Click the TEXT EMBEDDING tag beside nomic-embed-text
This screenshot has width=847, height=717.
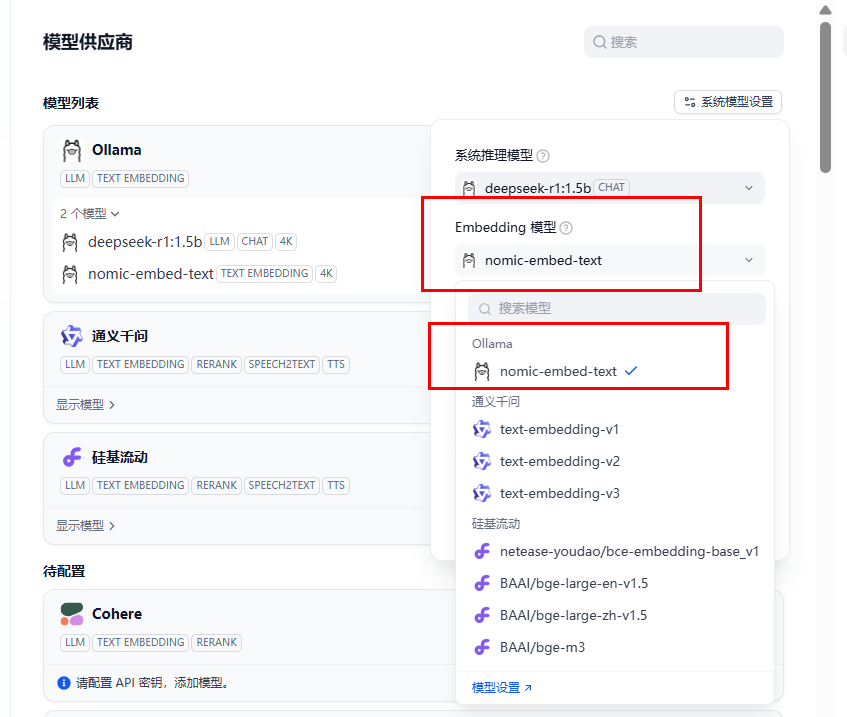point(264,273)
